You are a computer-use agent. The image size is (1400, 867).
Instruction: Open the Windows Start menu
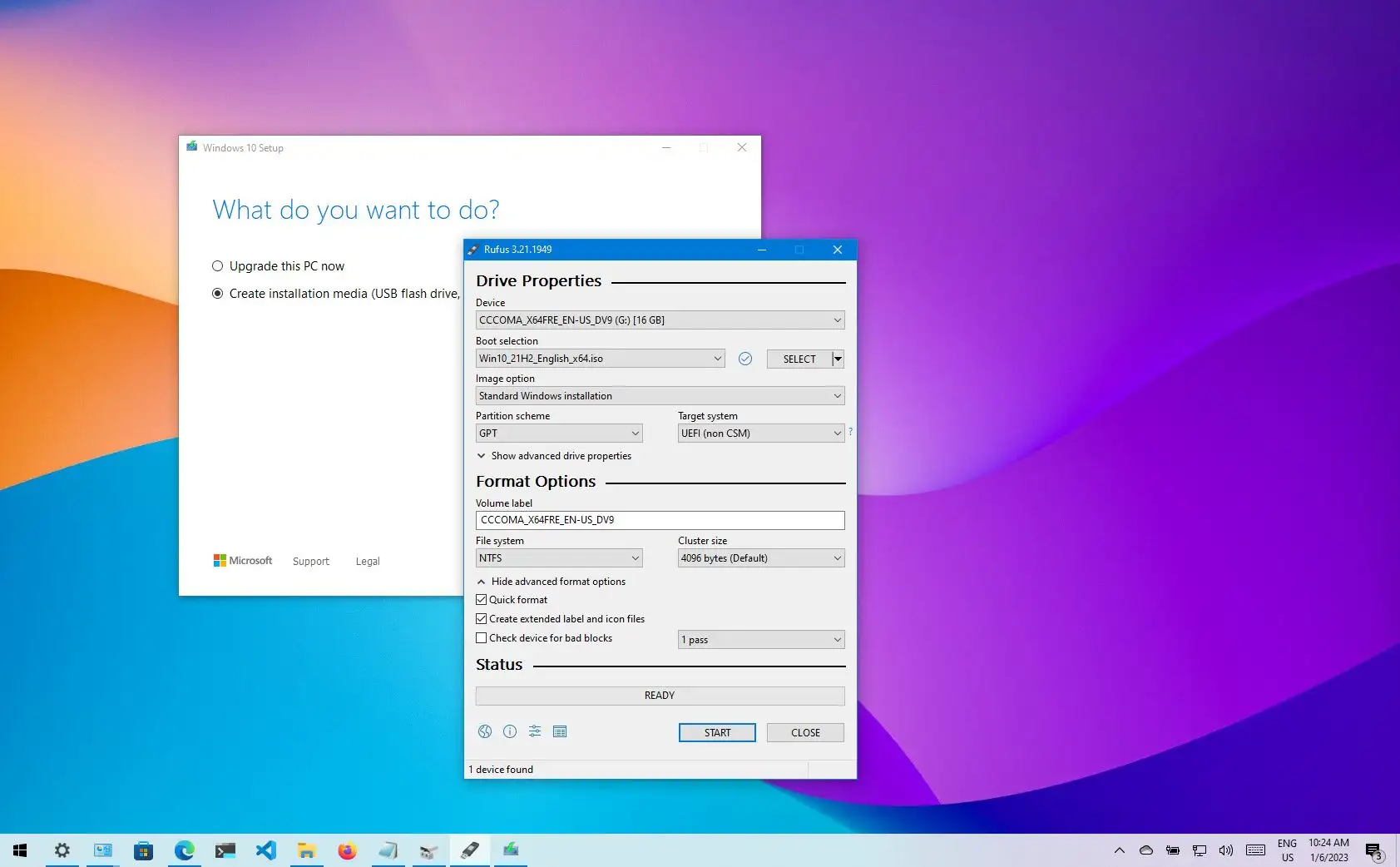point(19,850)
